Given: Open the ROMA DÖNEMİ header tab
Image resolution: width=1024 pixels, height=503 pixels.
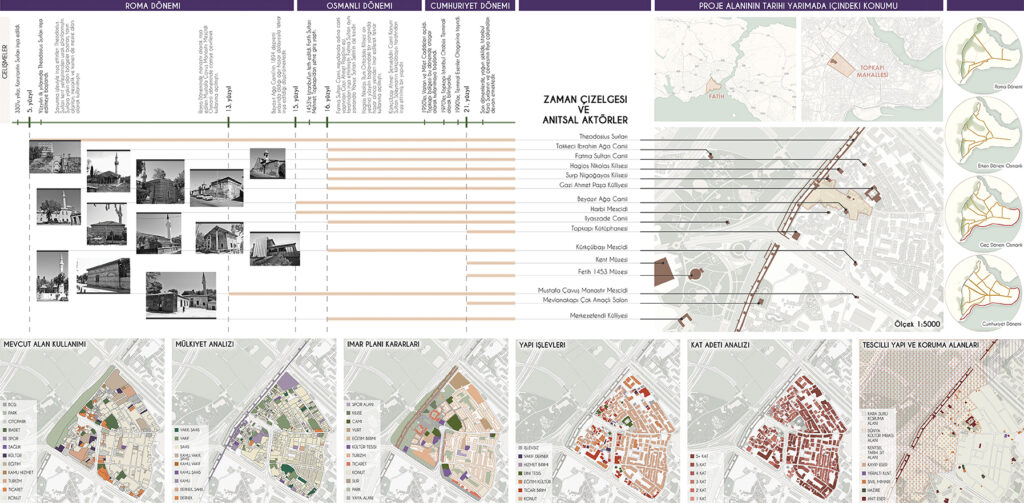Looking at the screenshot, I should pyautogui.click(x=151, y=5).
